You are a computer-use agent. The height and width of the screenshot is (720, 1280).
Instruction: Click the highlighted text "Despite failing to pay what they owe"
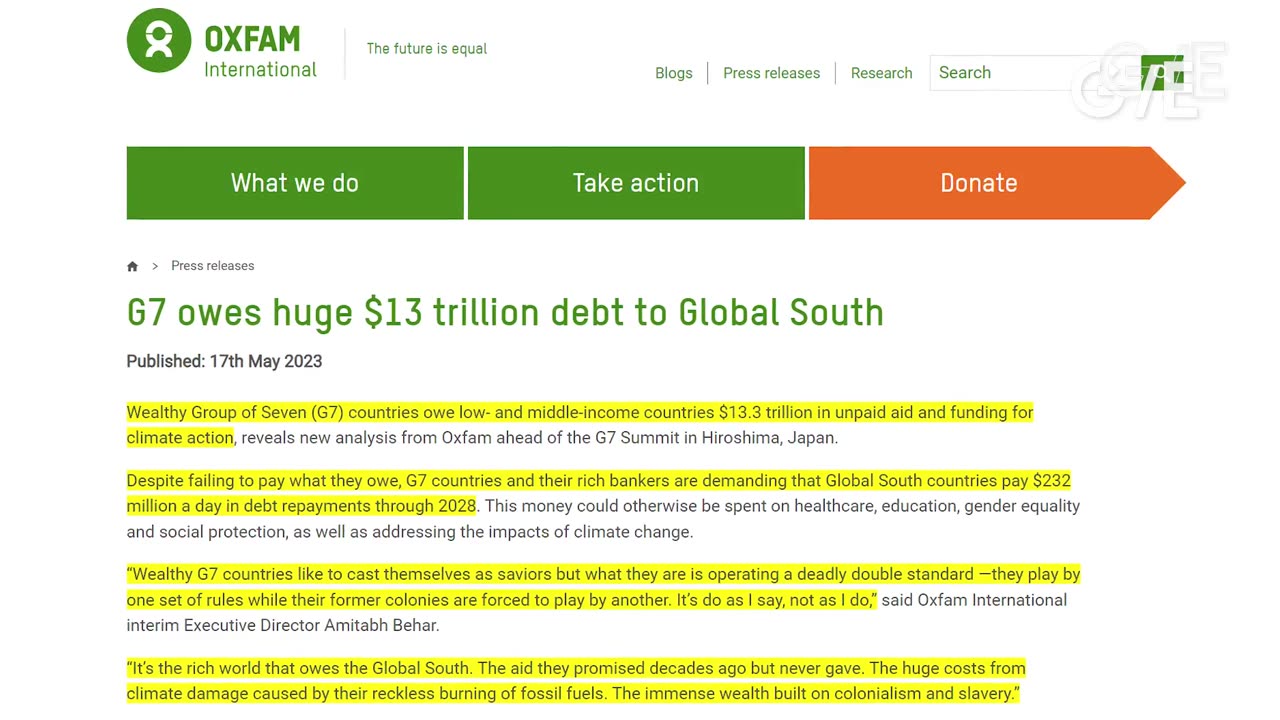(263, 480)
